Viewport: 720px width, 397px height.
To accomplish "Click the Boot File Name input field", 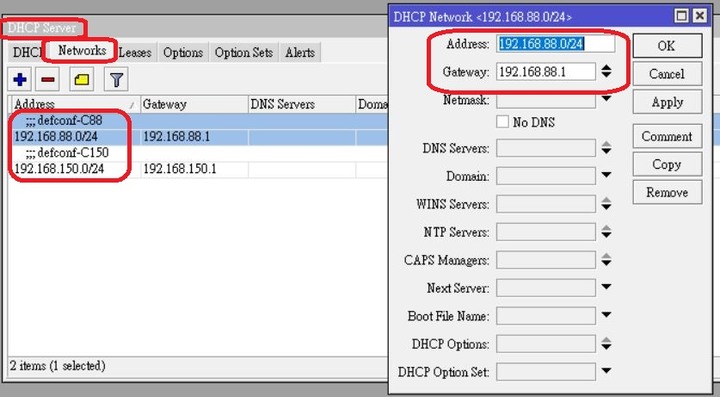I will point(546,316).
